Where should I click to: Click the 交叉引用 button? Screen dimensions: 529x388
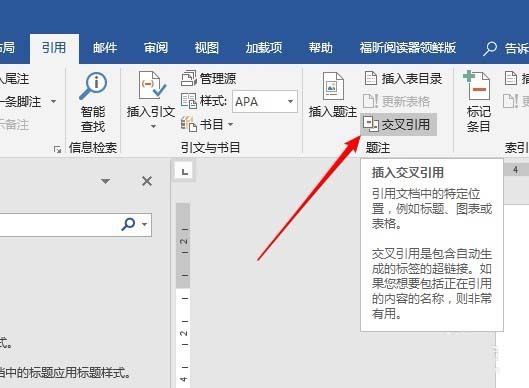399,124
